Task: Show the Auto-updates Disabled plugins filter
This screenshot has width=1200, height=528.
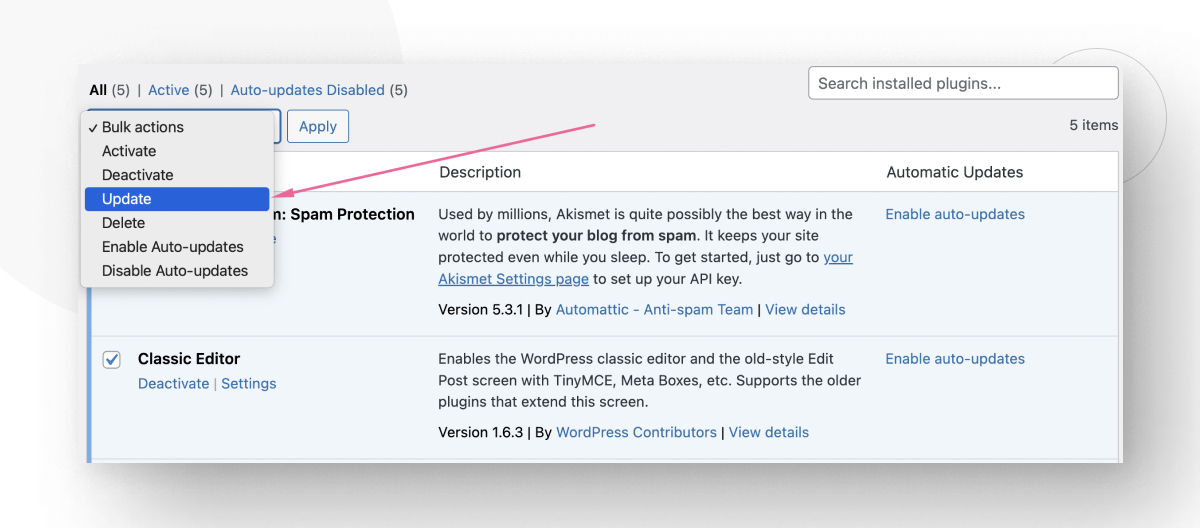Action: point(307,90)
